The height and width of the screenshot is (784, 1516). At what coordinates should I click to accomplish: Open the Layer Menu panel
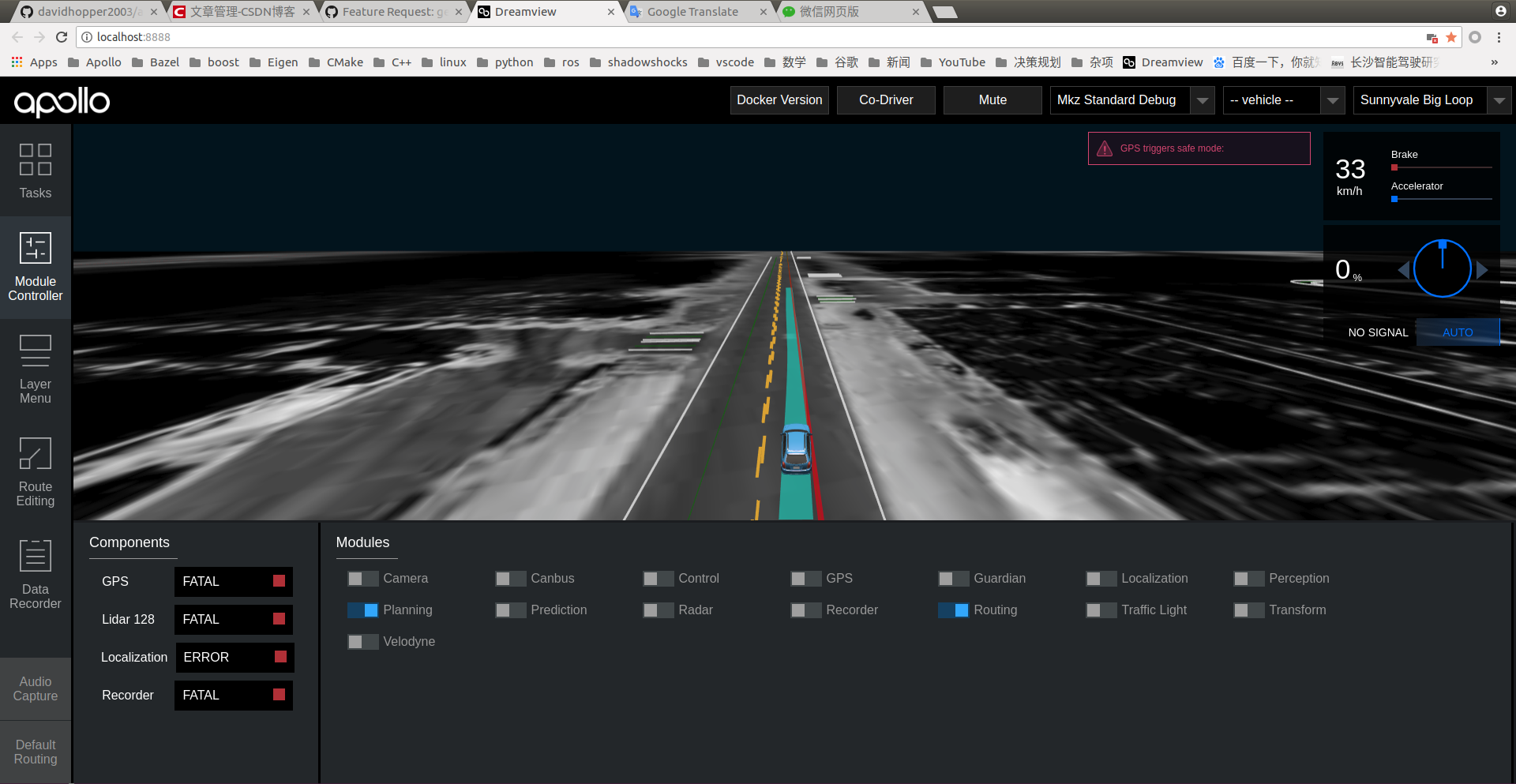35,367
